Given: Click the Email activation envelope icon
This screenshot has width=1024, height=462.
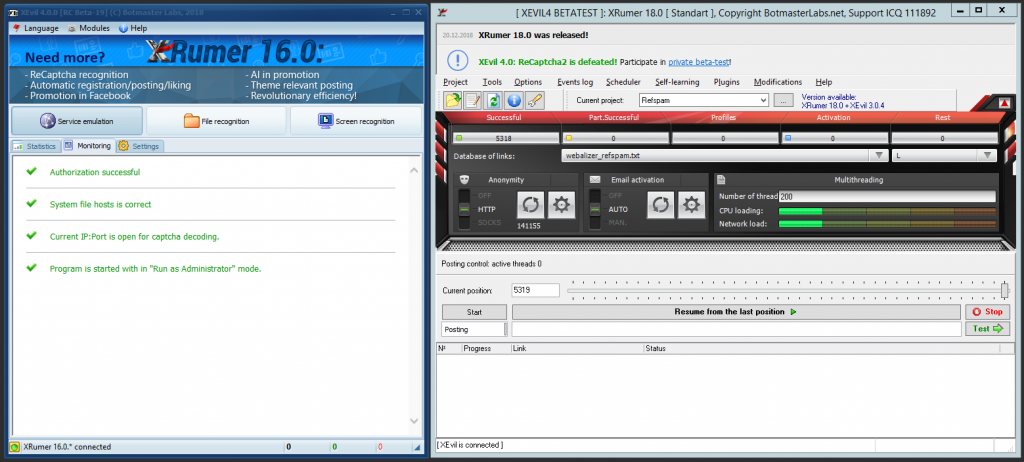Looking at the screenshot, I should tap(594, 180).
